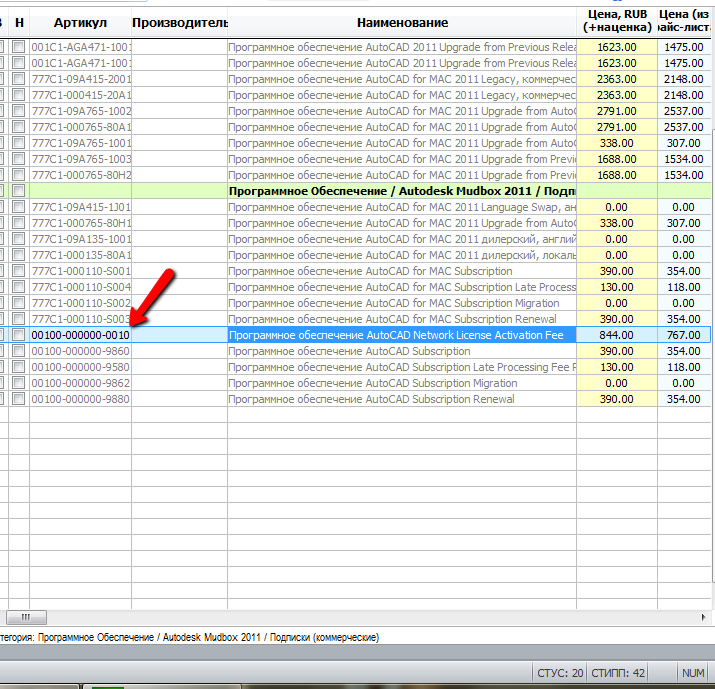Select 'AutoCAD for MAC Subscription Renewal' name cell

click(402, 319)
